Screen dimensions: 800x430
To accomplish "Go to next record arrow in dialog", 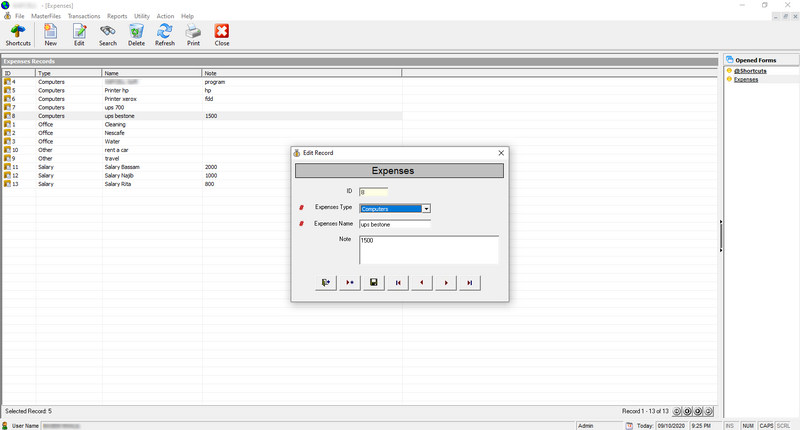I will tap(445, 283).
